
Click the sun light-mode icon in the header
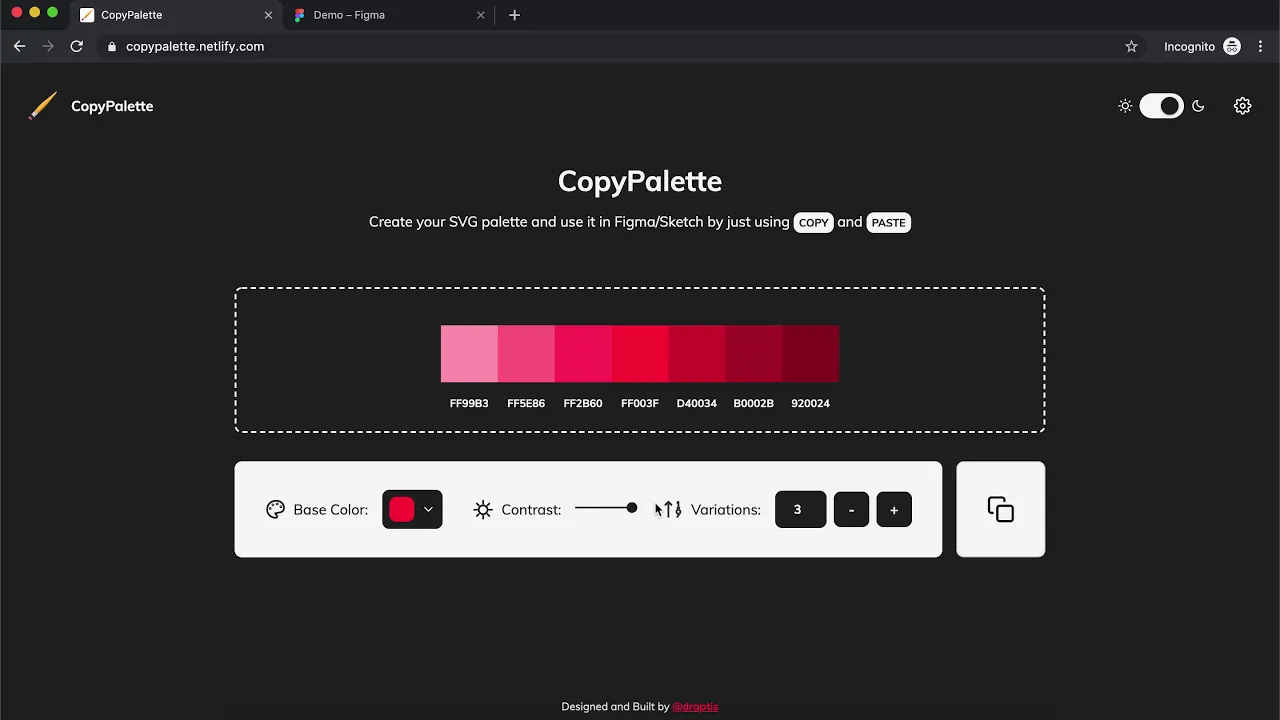pos(1125,106)
